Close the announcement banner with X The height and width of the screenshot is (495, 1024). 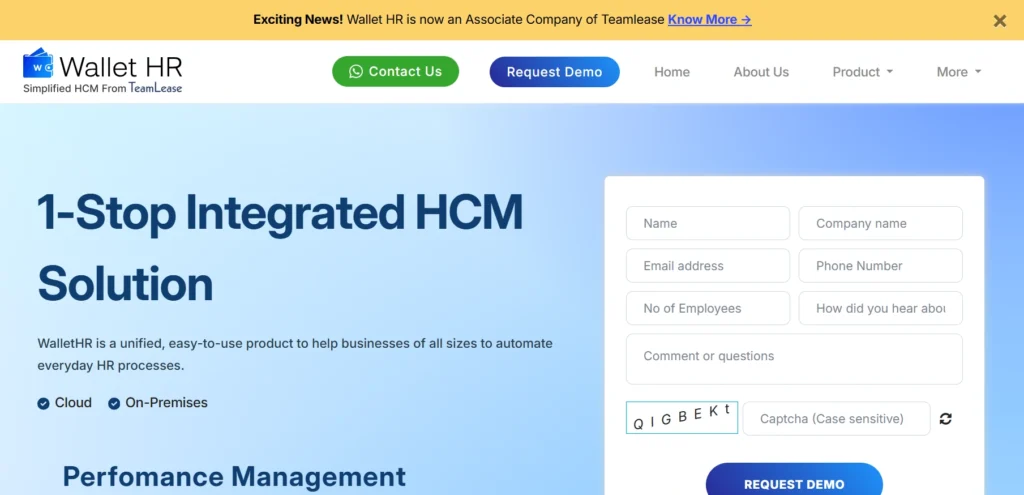click(x=999, y=20)
